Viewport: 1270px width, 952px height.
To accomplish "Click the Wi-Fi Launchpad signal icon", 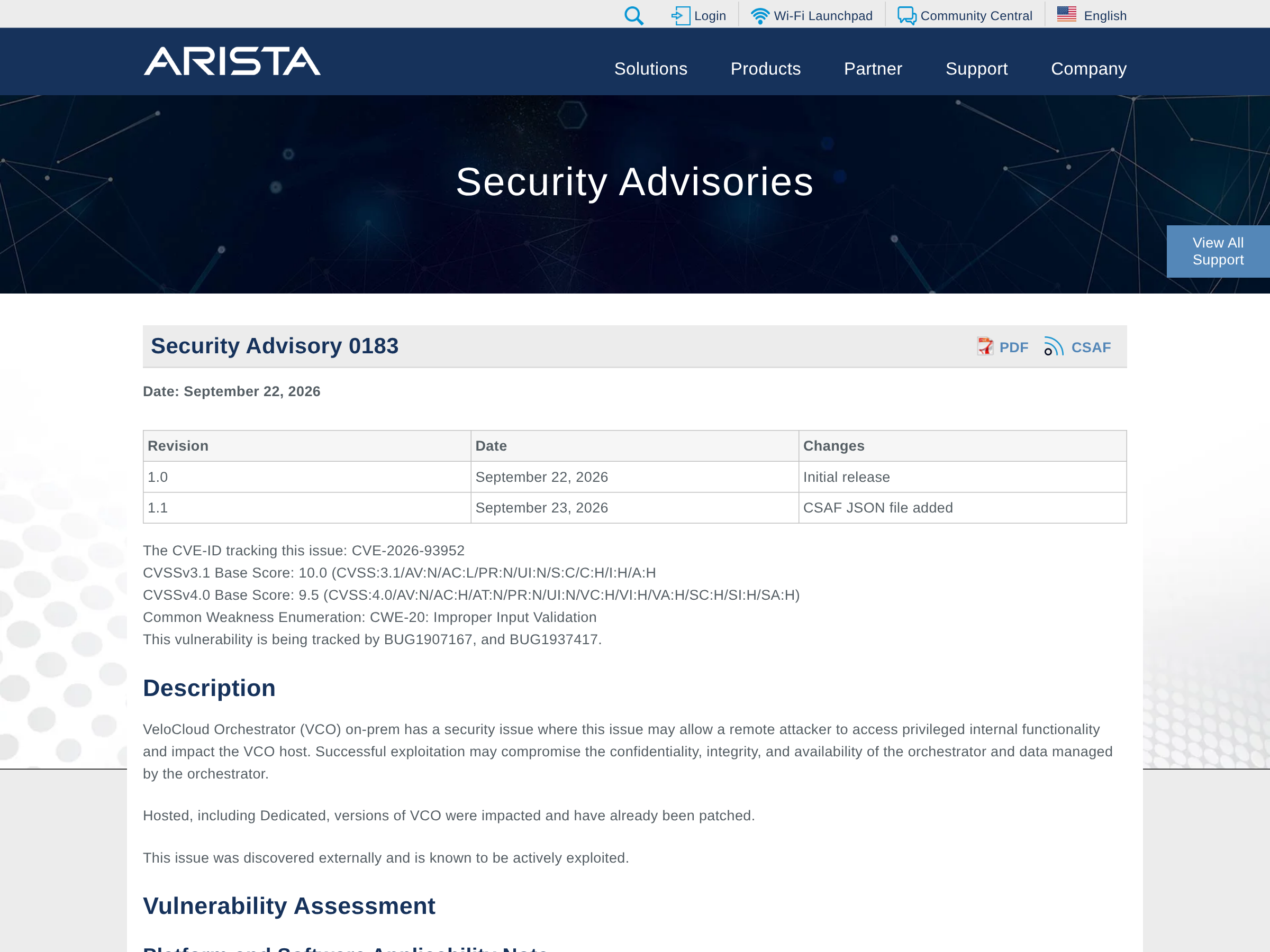I will (760, 16).
